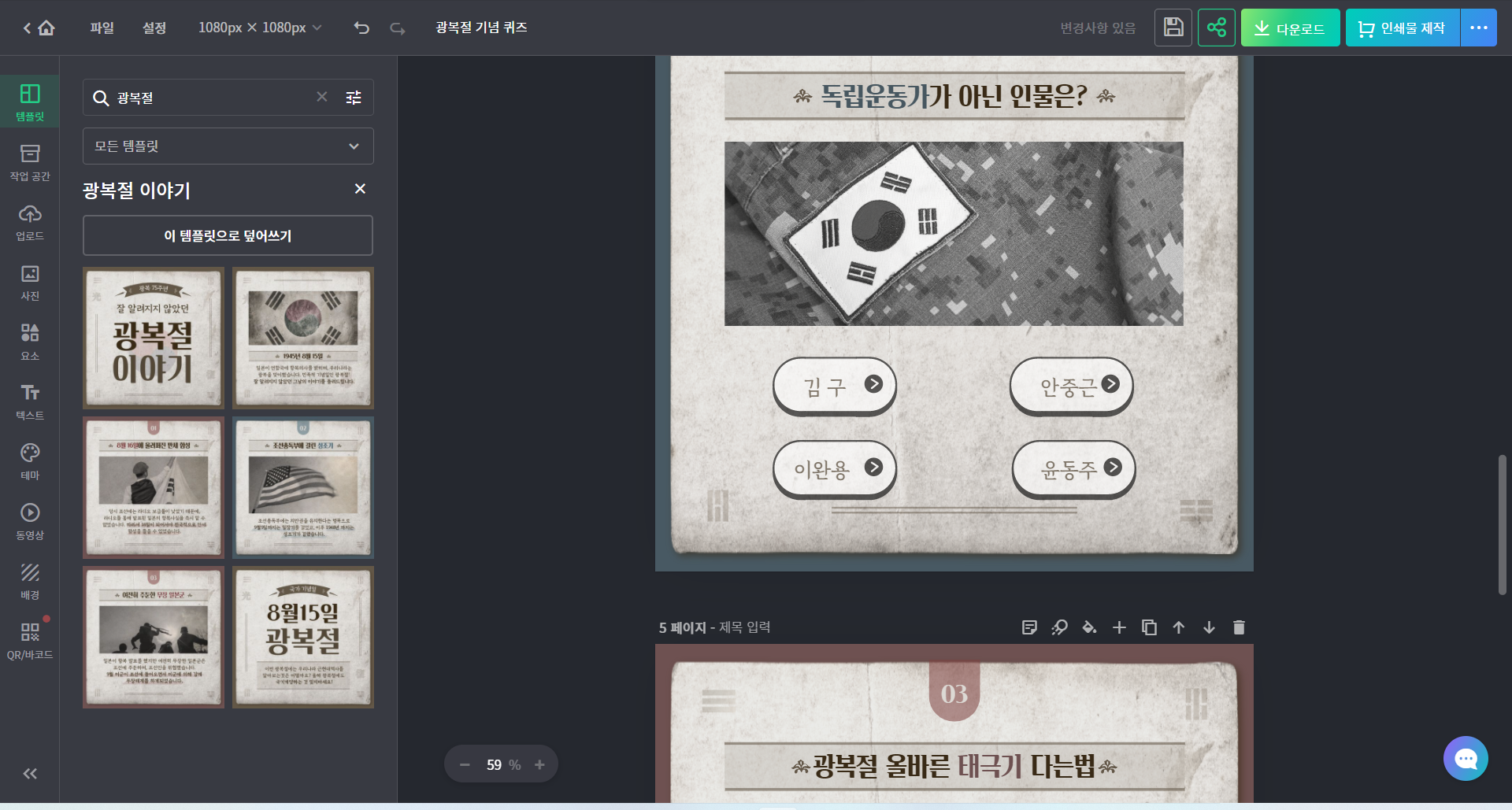Viewport: 1512px width, 810px height.
Task: Open the 작업 공간 sidebar tab
Action: coord(30,162)
